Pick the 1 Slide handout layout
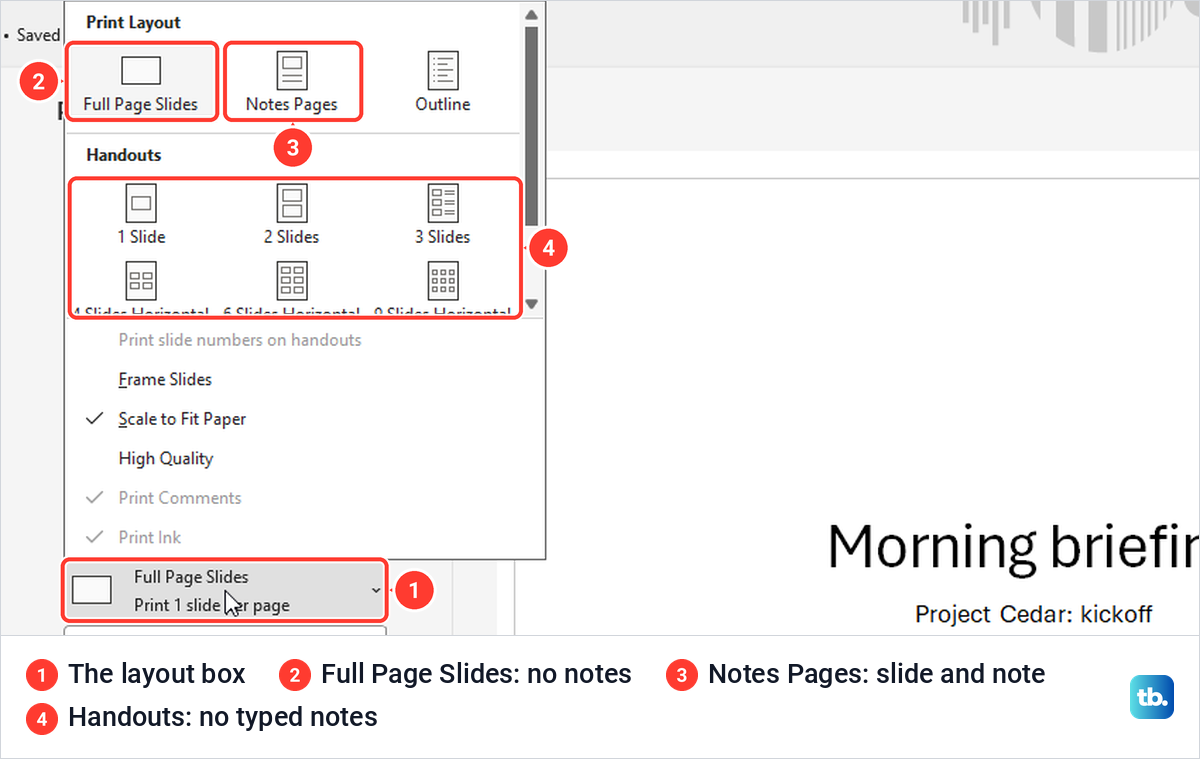 [141, 214]
